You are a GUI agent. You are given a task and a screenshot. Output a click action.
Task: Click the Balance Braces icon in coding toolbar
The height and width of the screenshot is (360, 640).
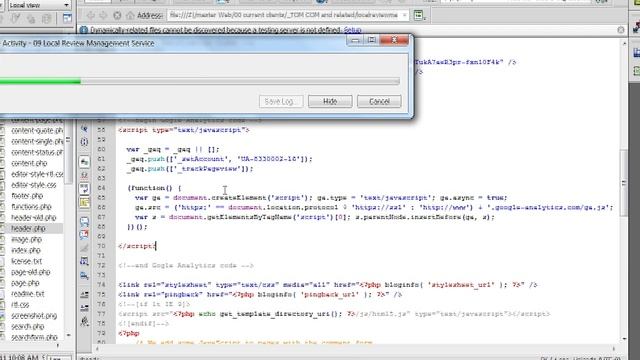point(84,142)
